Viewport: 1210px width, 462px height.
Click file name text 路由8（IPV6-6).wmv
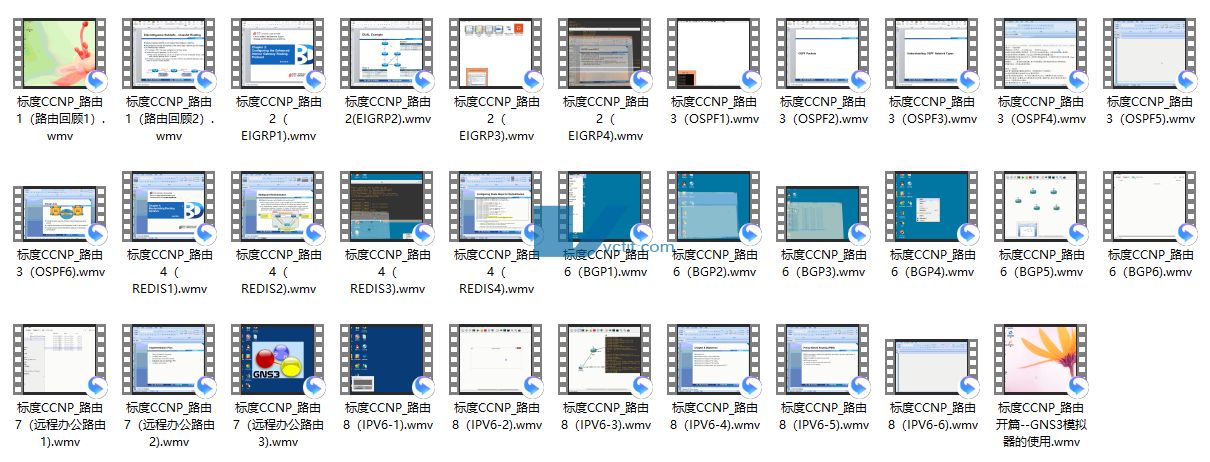pyautogui.click(x=933, y=416)
